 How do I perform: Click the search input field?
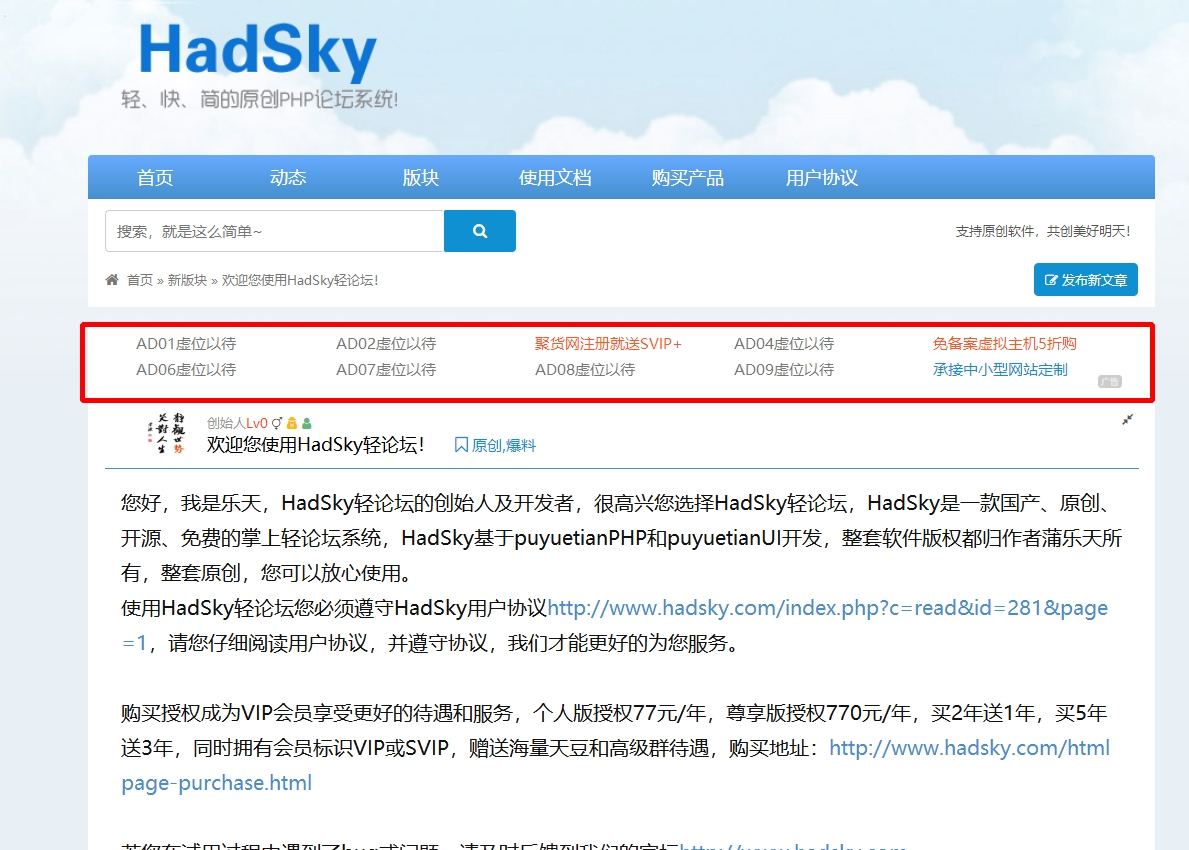pyautogui.click(x=275, y=231)
